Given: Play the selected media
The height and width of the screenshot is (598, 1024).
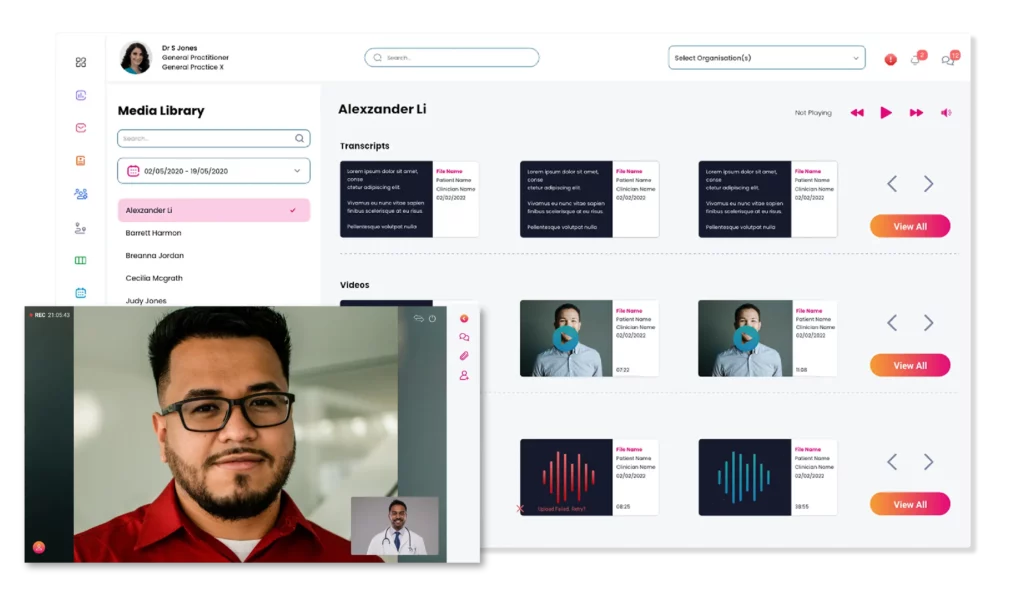Looking at the screenshot, I should click(x=886, y=113).
